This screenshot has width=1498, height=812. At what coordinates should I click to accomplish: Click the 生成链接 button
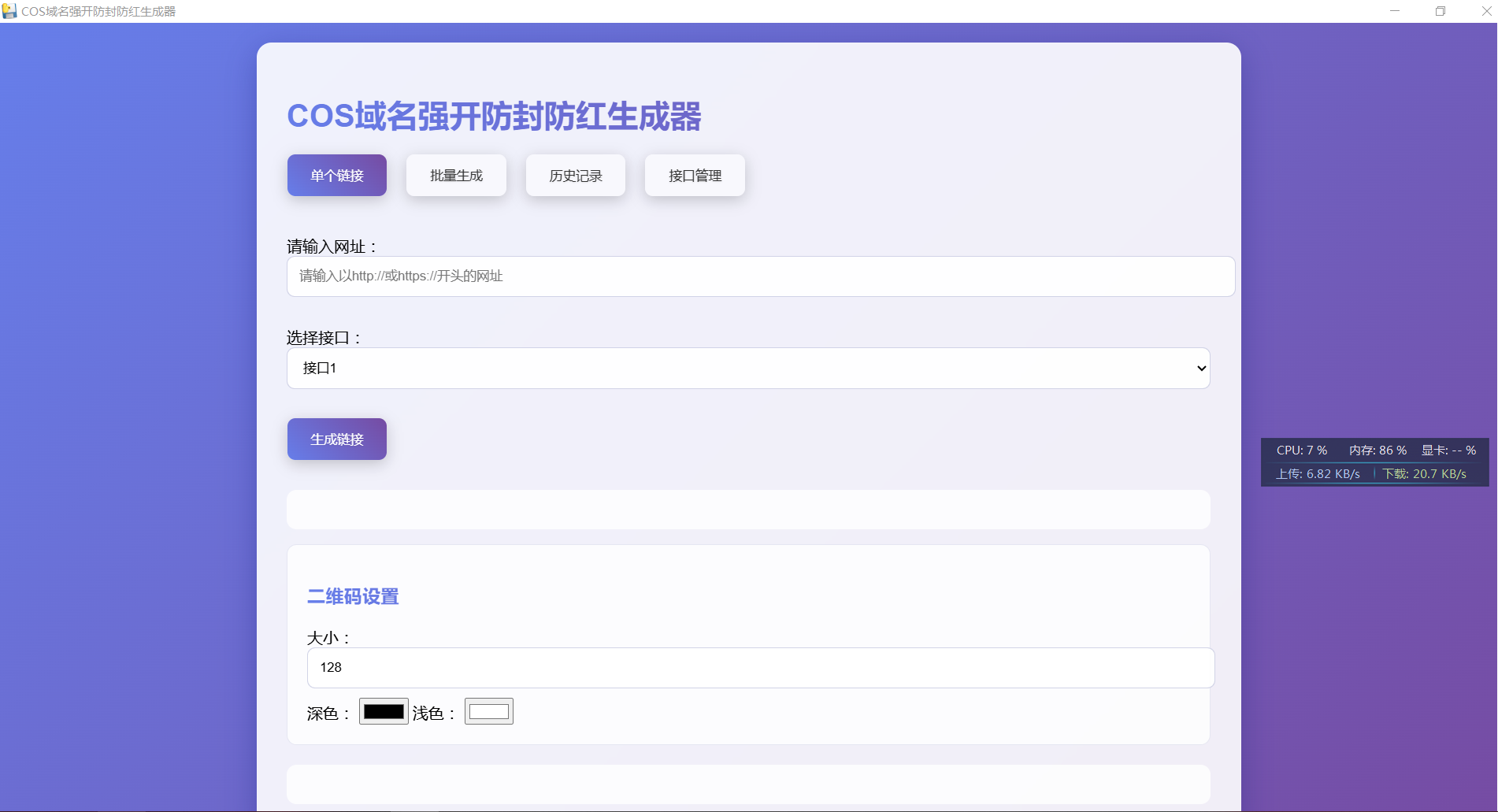[336, 439]
